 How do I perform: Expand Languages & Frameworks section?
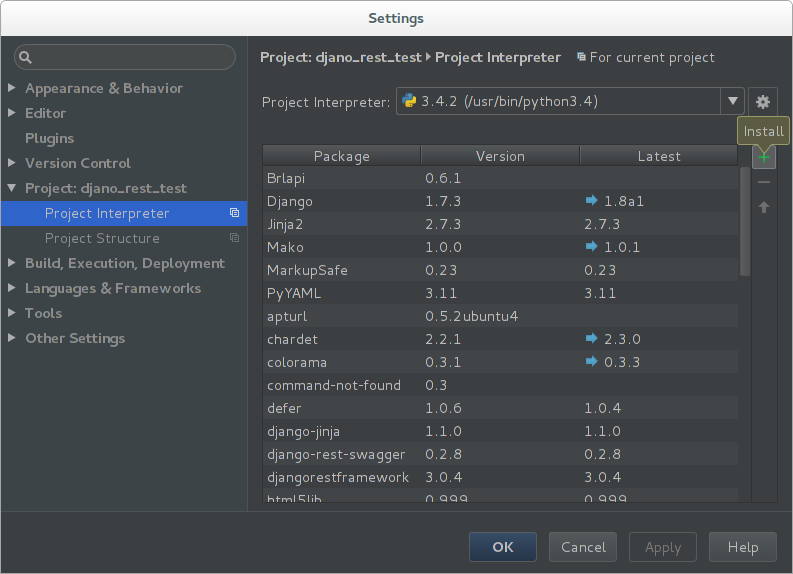pyautogui.click(x=12, y=288)
